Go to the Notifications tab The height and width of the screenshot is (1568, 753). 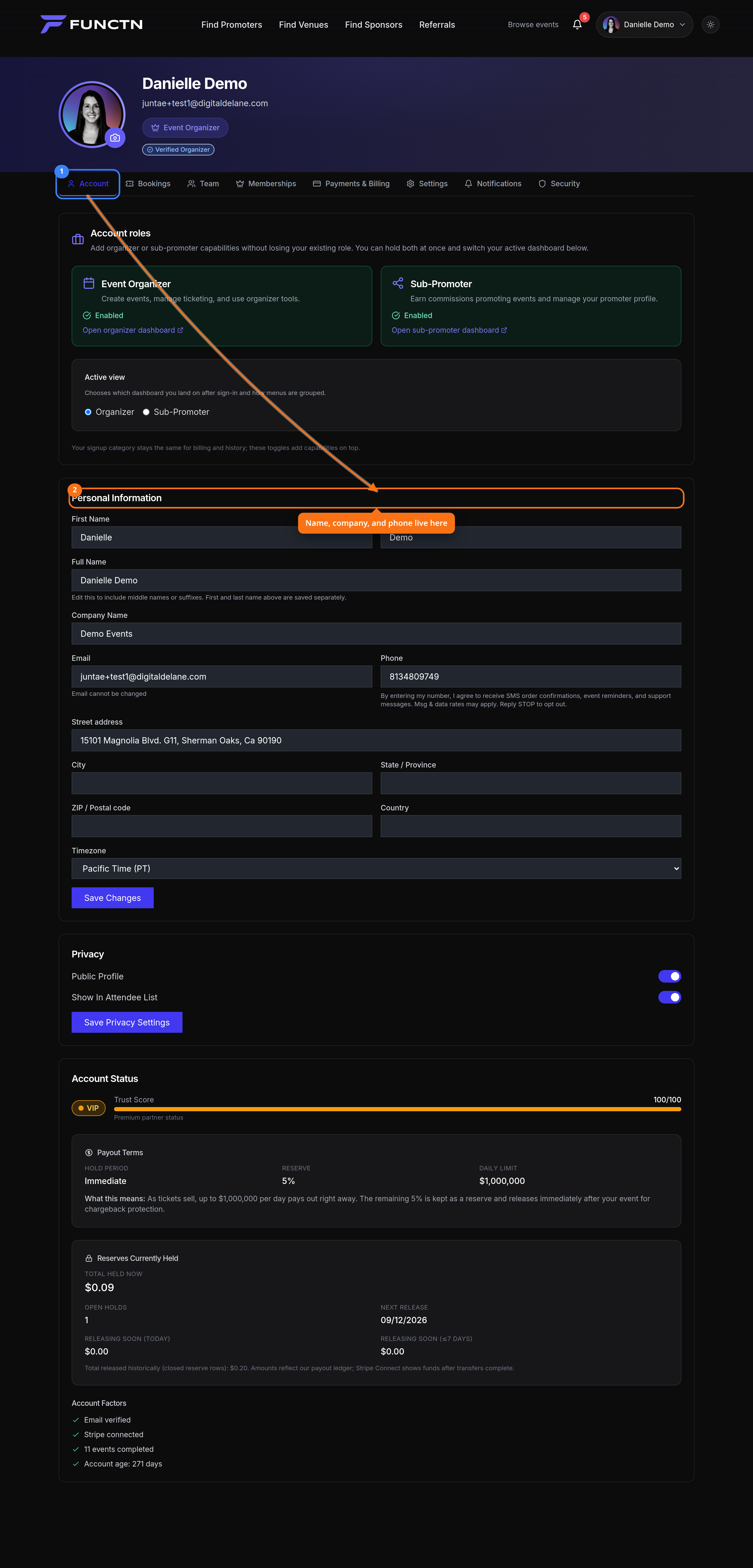(x=493, y=184)
